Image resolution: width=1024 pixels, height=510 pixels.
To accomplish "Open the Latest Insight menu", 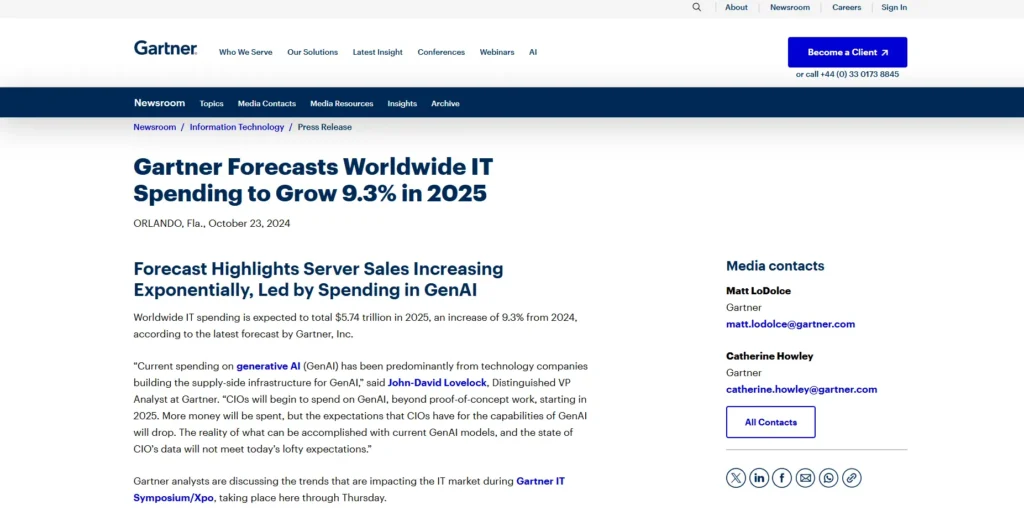I will 377,52.
